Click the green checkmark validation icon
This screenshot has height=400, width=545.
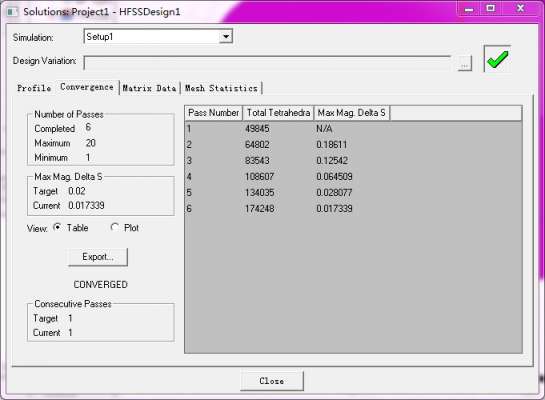(497, 59)
